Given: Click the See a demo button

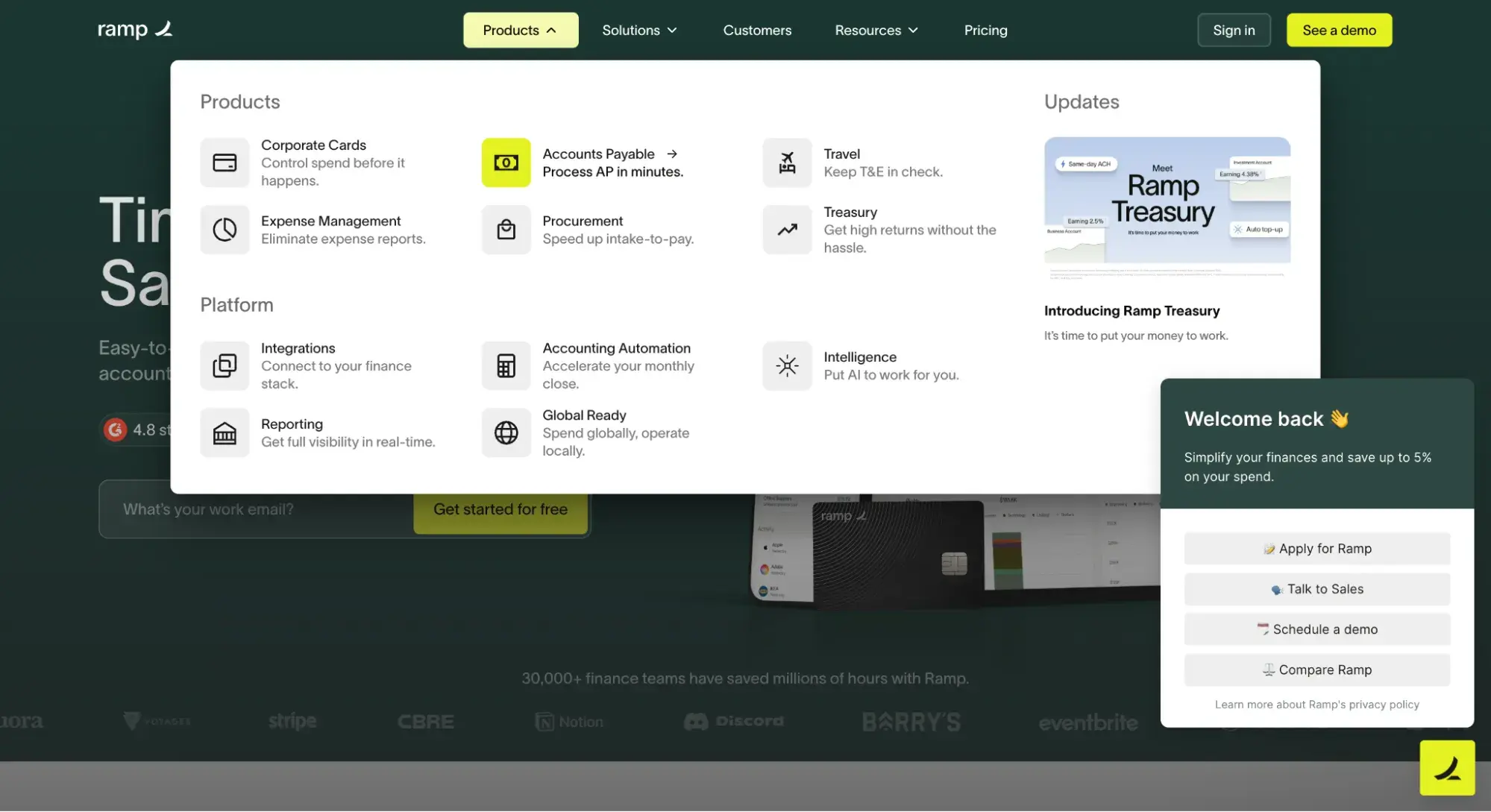Looking at the screenshot, I should [x=1339, y=30].
